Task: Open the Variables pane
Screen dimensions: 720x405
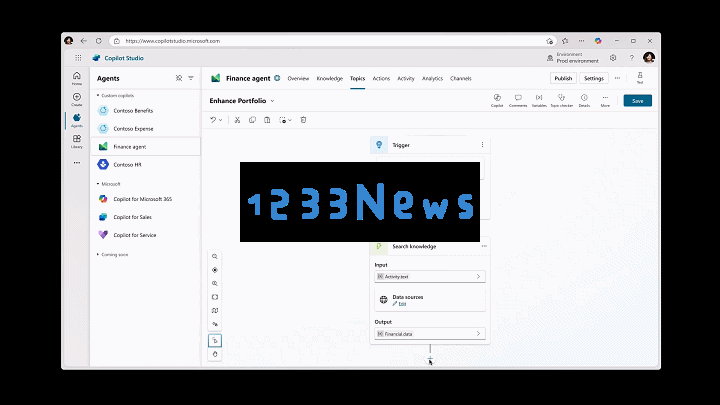Action: pyautogui.click(x=539, y=101)
